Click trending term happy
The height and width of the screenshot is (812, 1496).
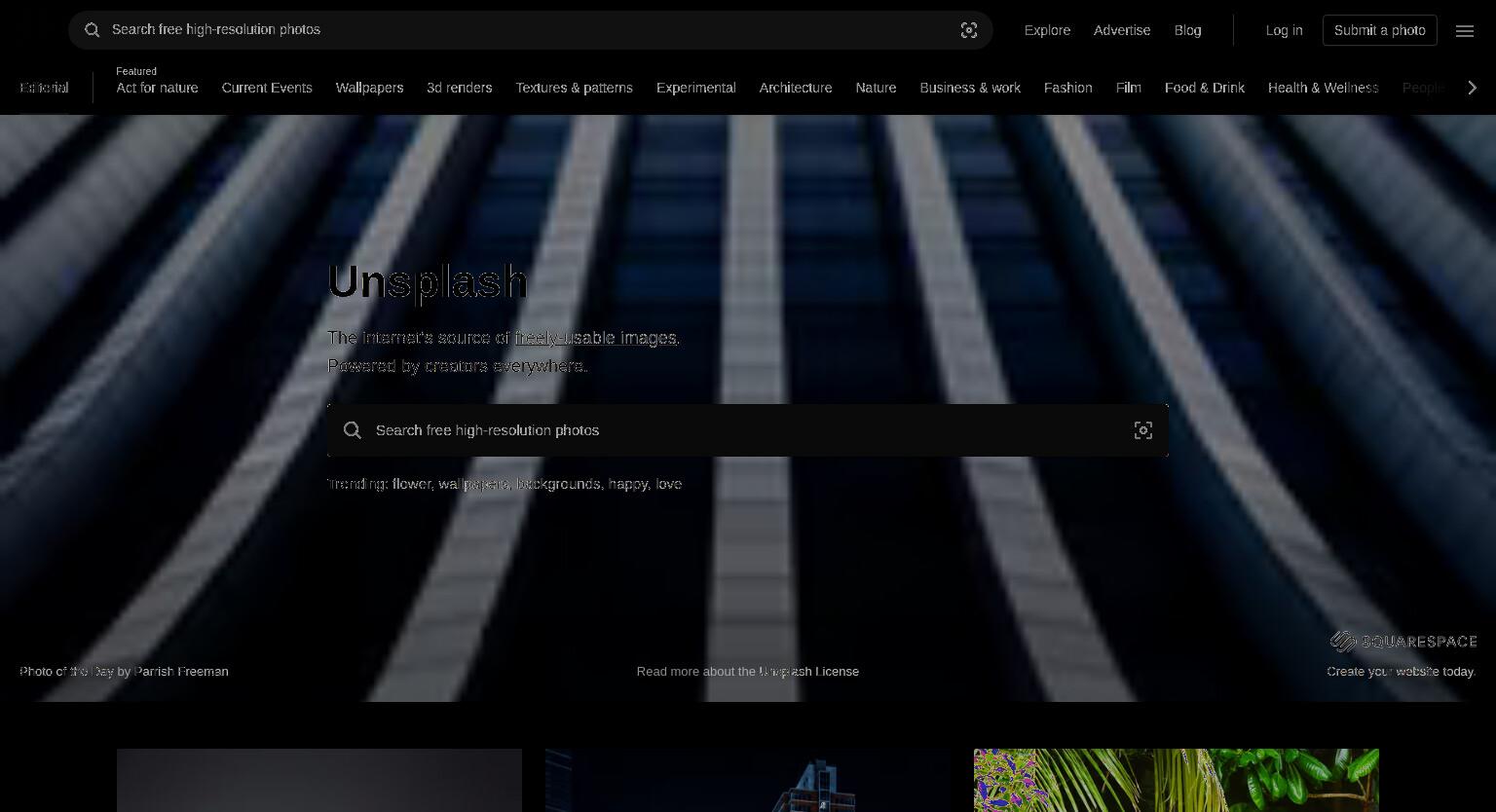coord(628,484)
